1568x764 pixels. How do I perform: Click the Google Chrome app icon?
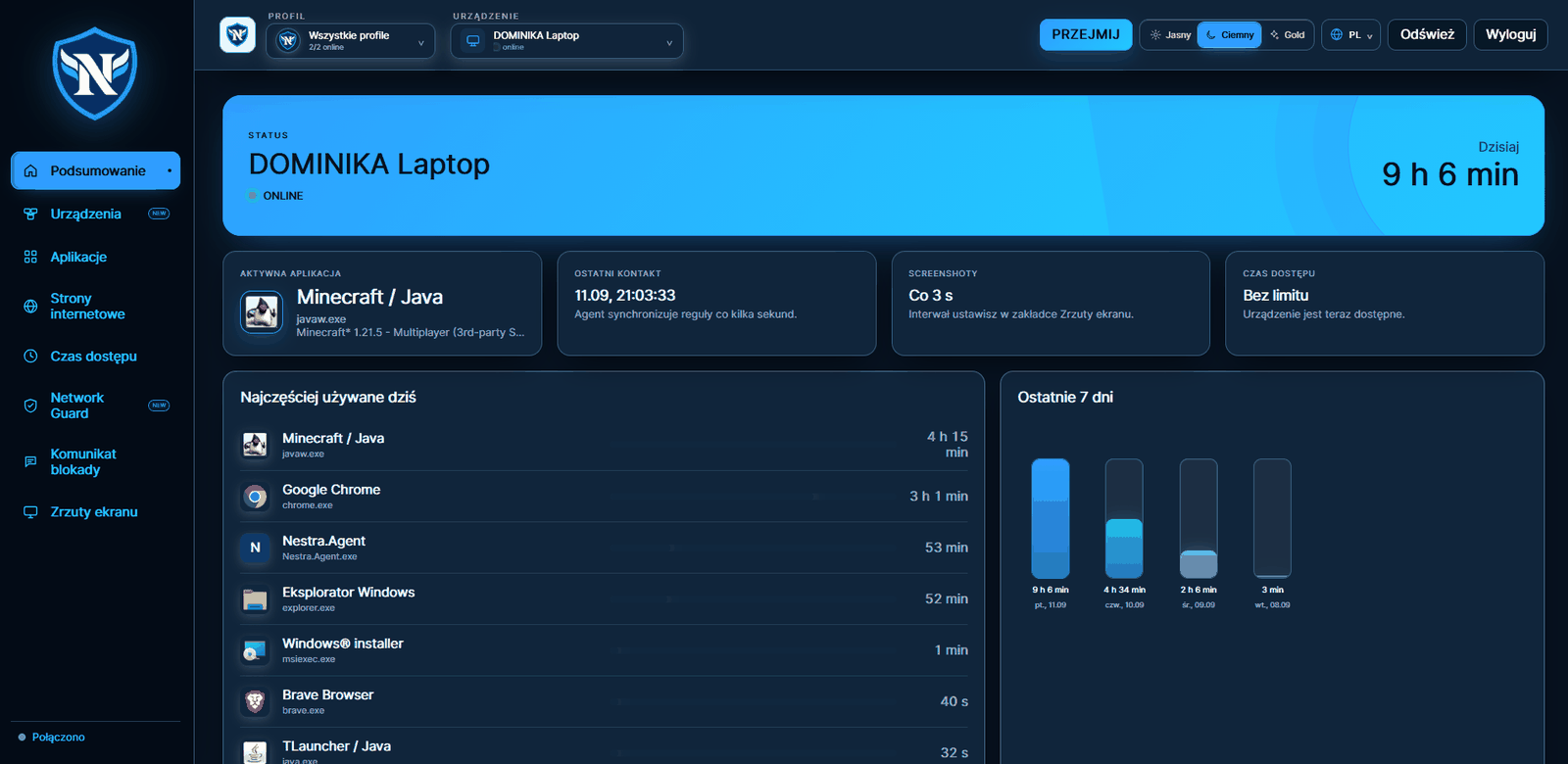(255, 497)
